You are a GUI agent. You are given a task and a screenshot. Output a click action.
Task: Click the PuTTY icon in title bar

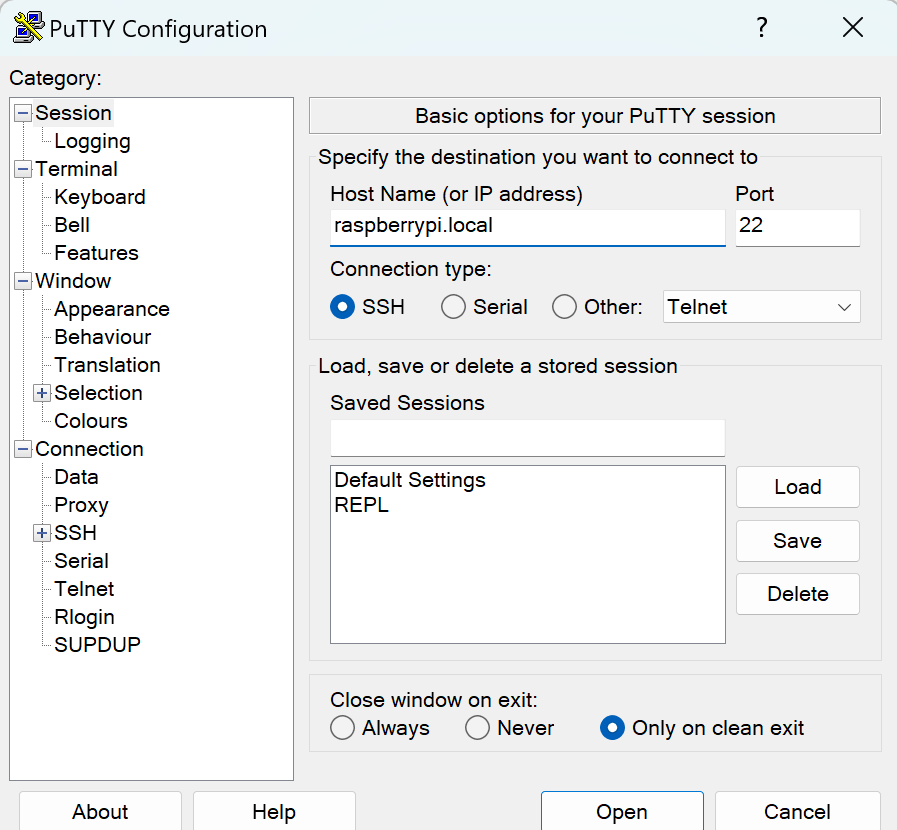point(28,28)
